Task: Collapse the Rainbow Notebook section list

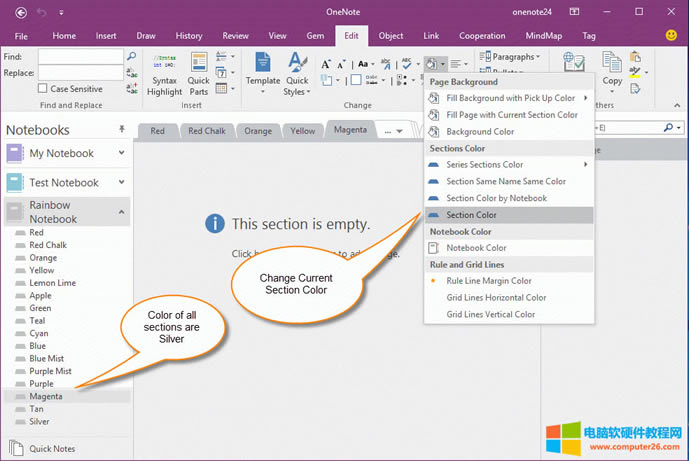Action: tap(122, 211)
